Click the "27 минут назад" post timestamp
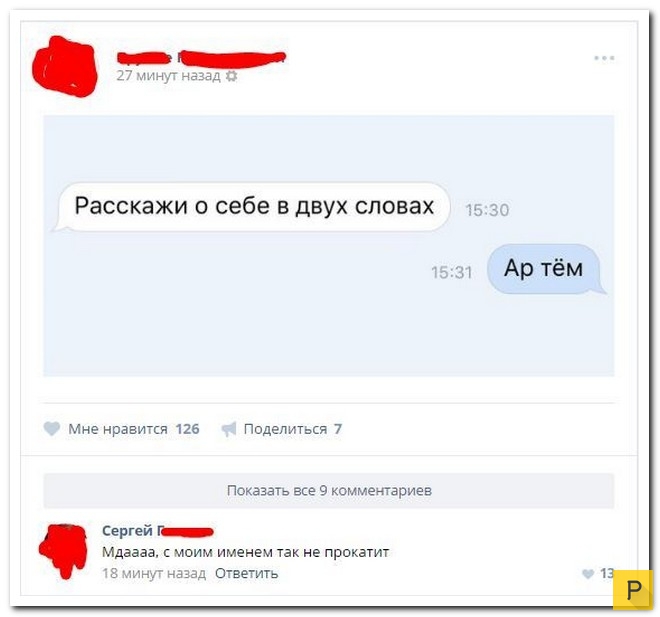 pyautogui.click(x=168, y=76)
